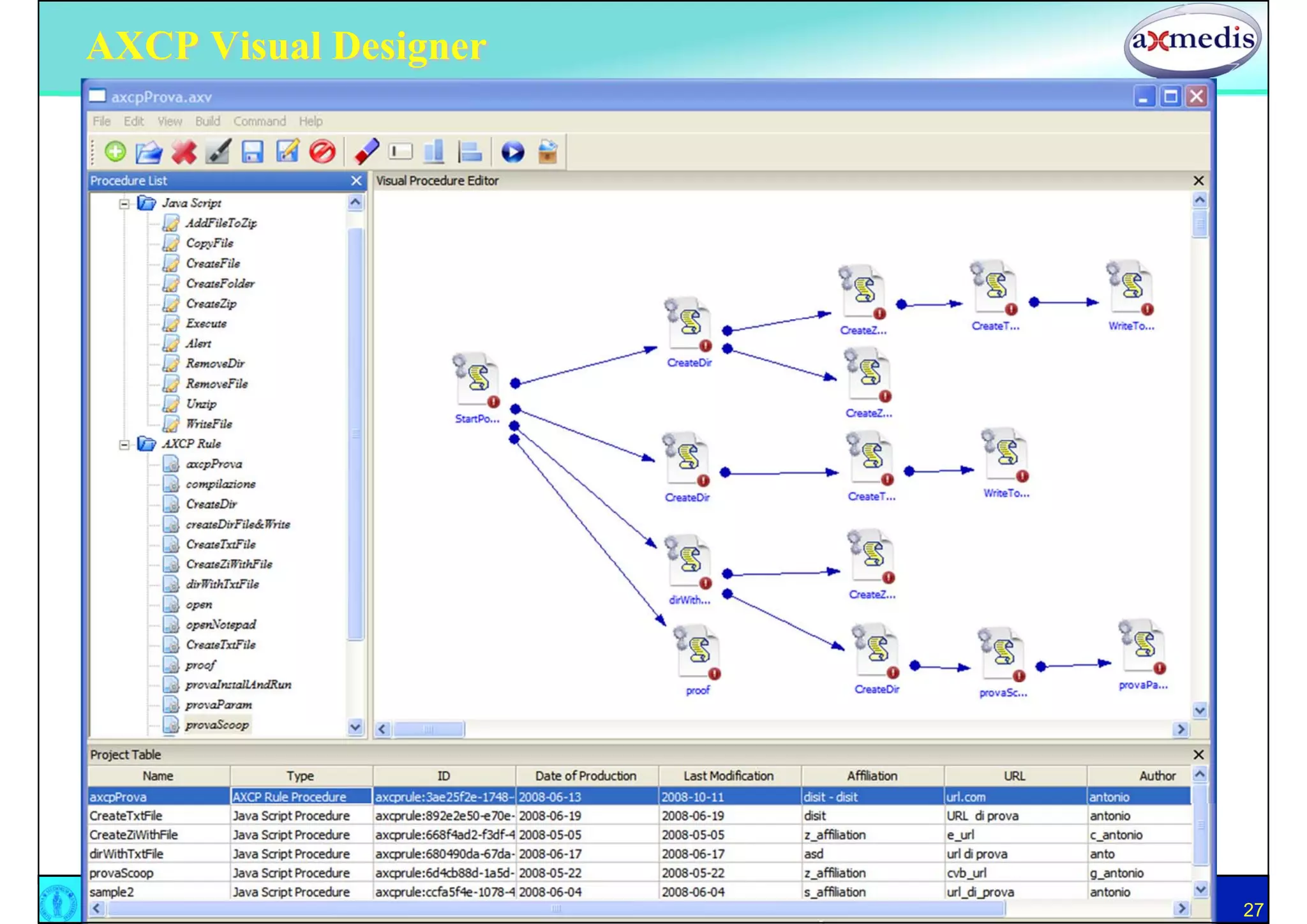Save using the floppy disk icon
Screen dimensions: 1307x924
253,152
